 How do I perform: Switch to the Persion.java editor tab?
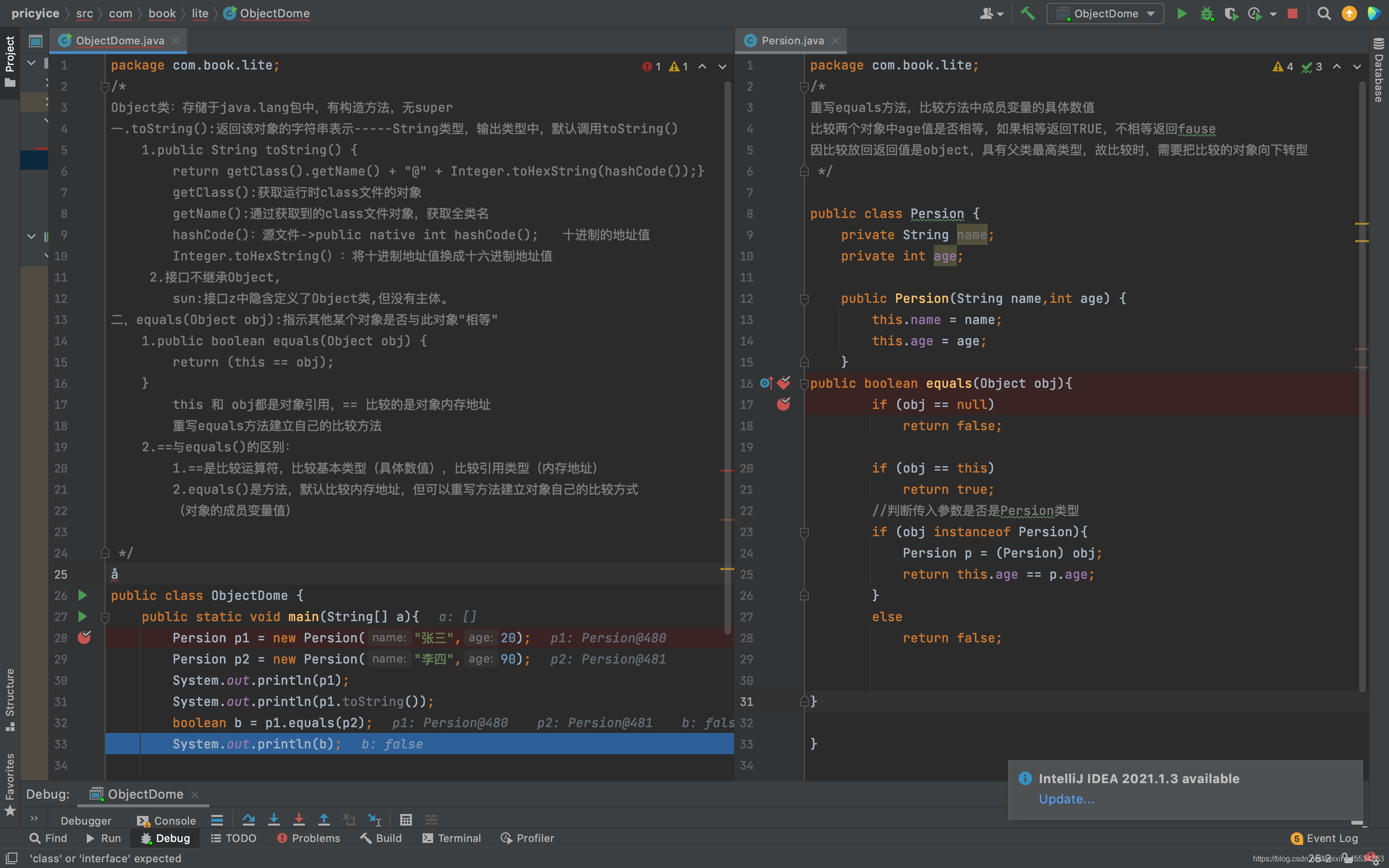click(791, 40)
